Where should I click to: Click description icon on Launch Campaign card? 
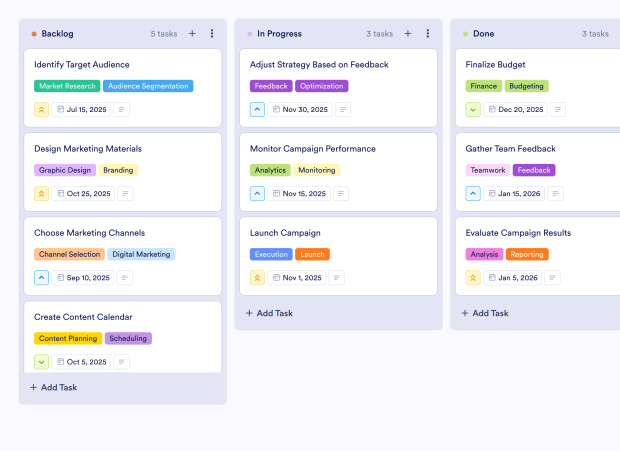(337, 278)
